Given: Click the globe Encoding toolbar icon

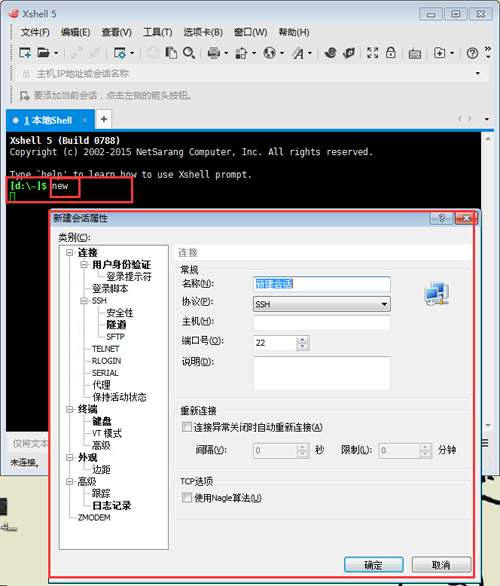Looking at the screenshot, I should 269,53.
